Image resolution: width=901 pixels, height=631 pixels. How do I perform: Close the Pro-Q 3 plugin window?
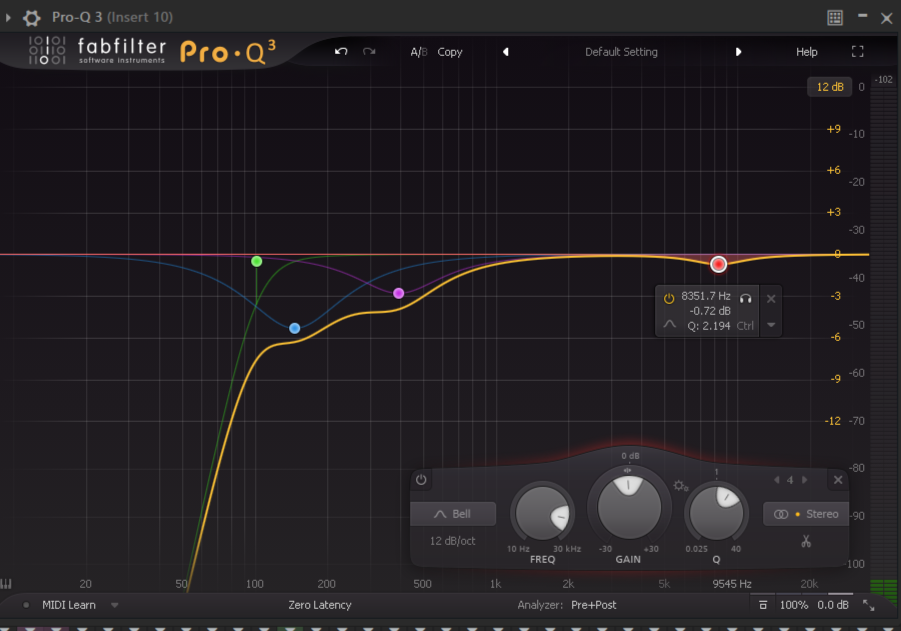click(x=887, y=18)
